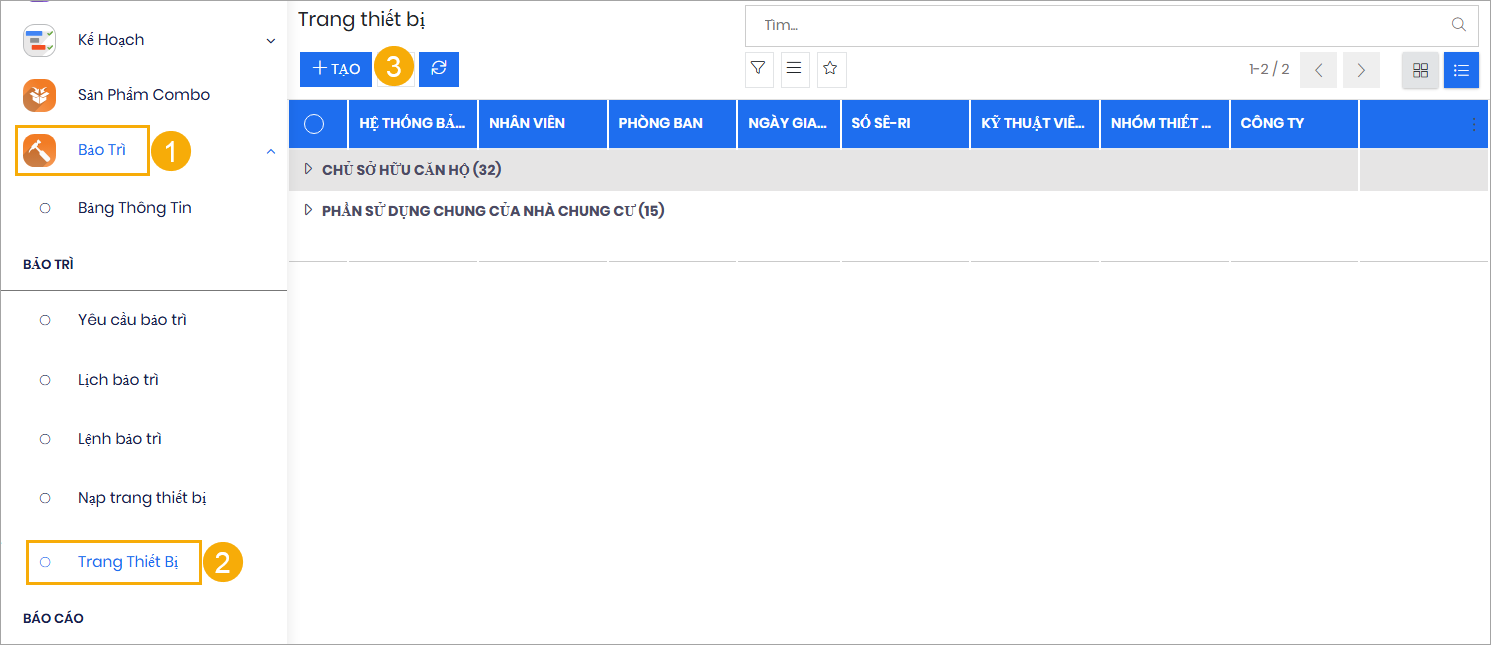
Task: Expand the Chủ sở hữu căn hộ group
Action: tap(309, 169)
